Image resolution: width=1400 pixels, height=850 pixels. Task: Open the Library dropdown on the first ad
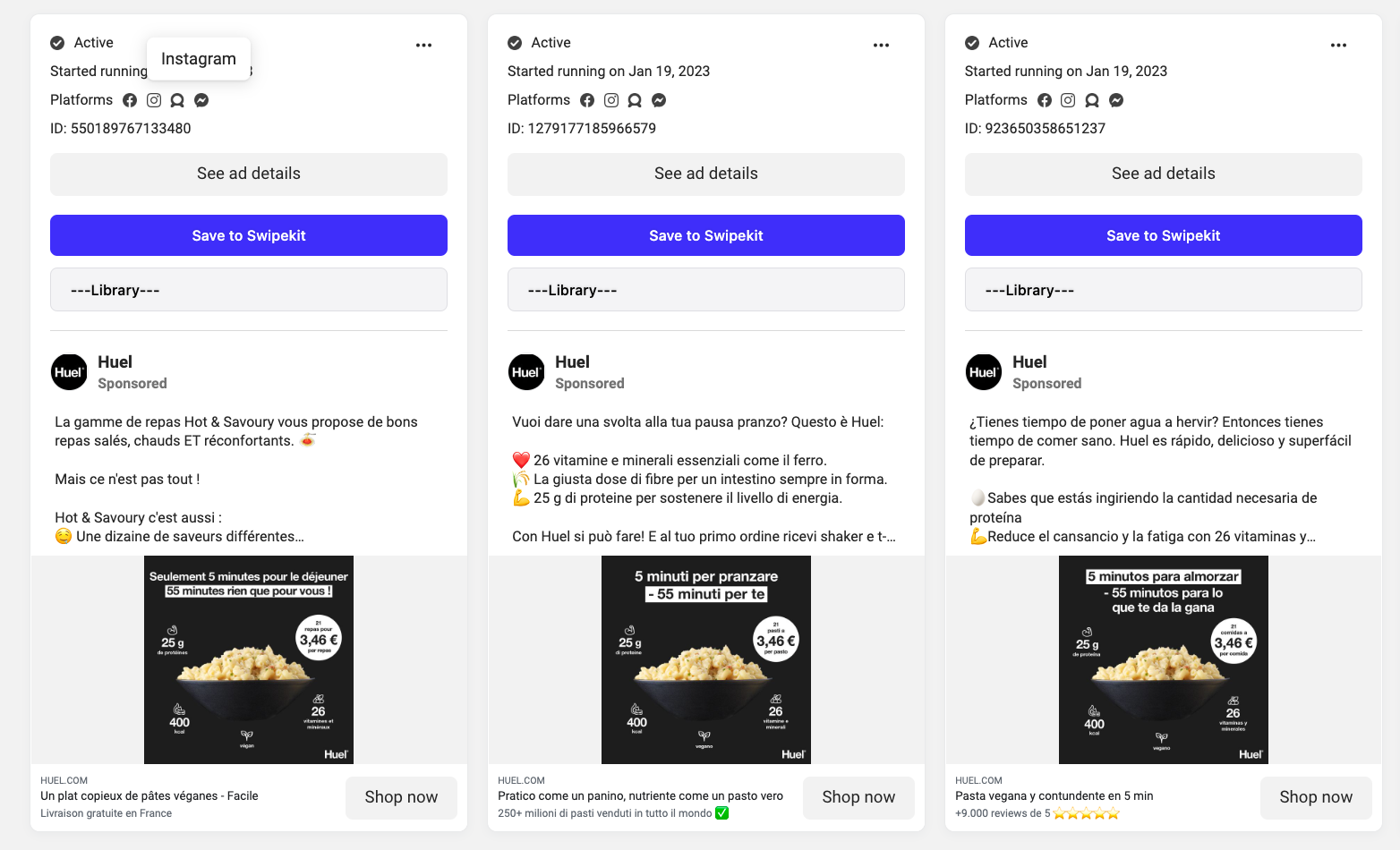pyautogui.click(x=248, y=289)
